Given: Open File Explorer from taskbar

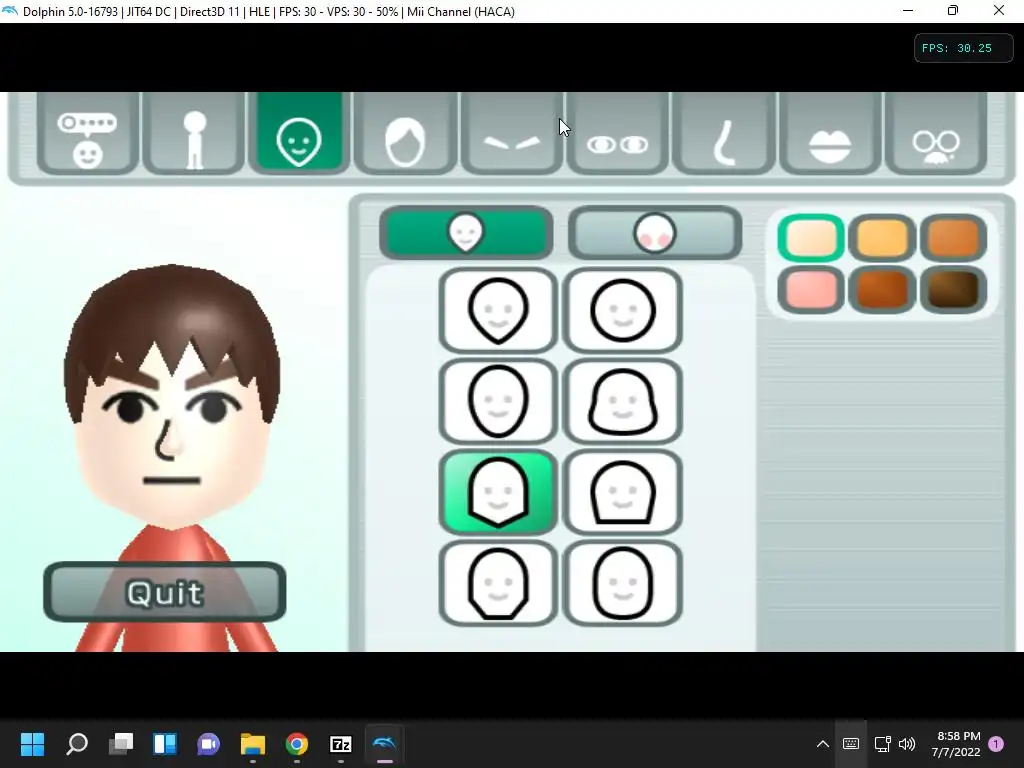Looking at the screenshot, I should [253, 744].
